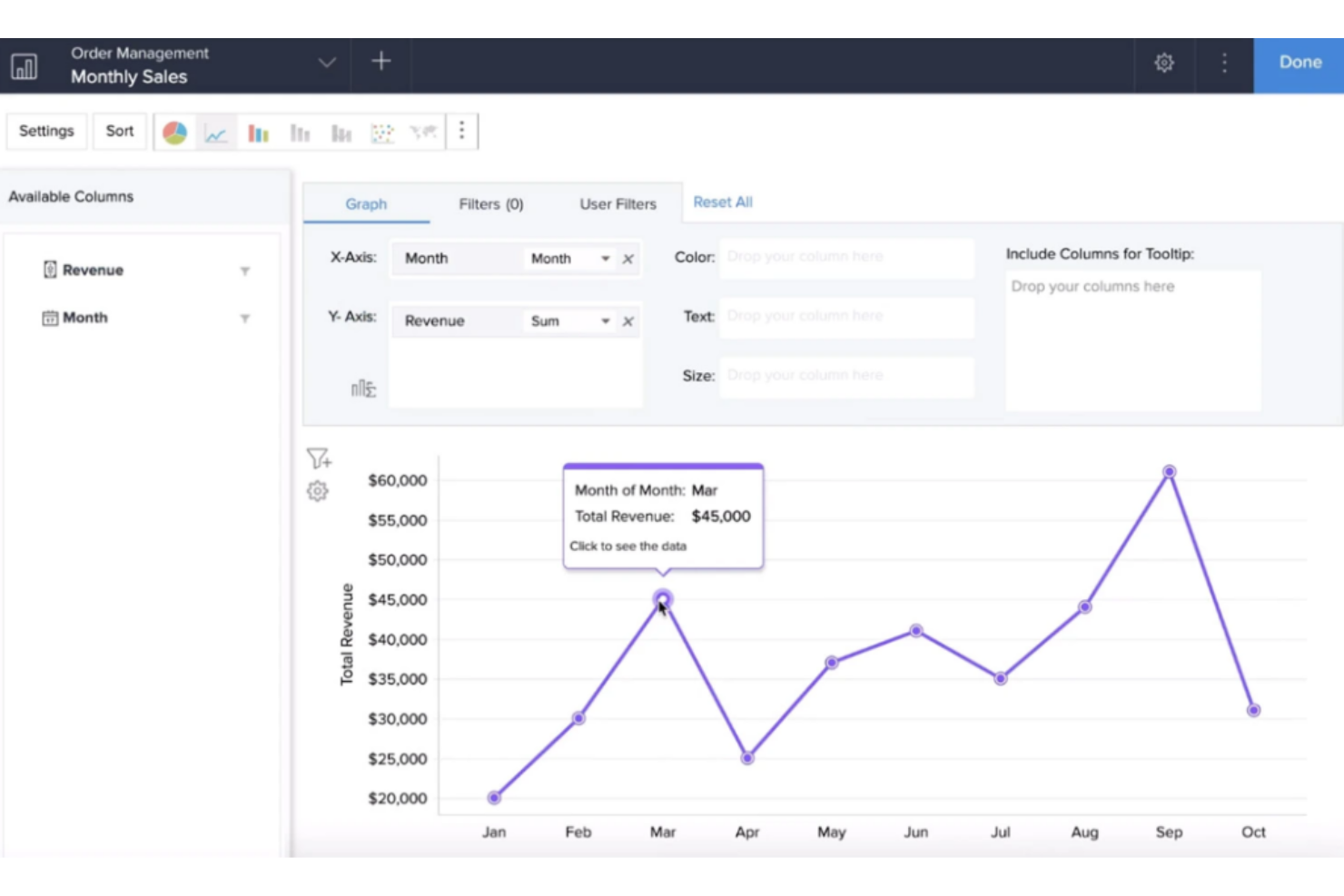Switch to the Filters (0) tab
This screenshot has width=1344, height=896.
490,204
